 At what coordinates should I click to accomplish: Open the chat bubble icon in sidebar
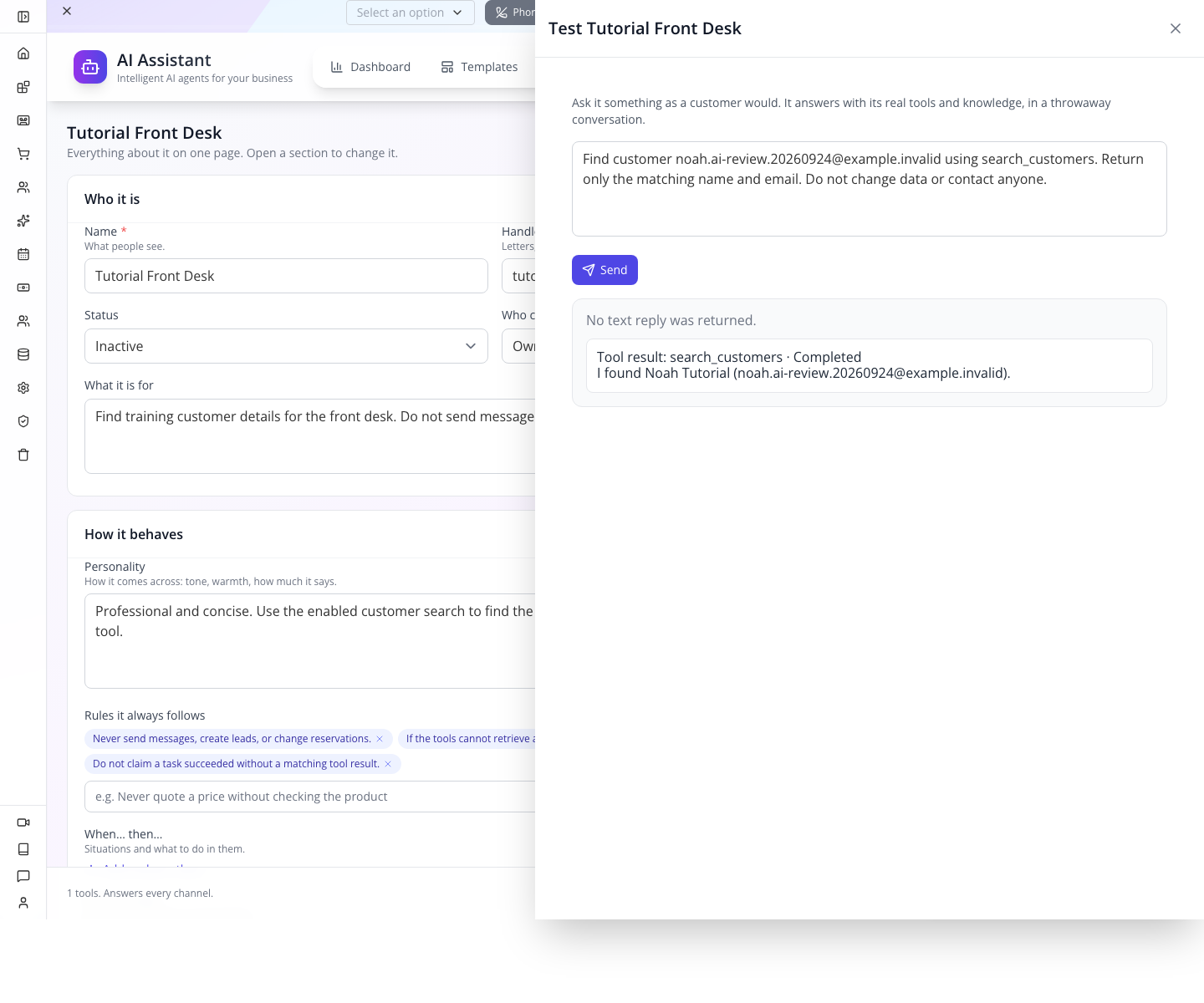23,876
